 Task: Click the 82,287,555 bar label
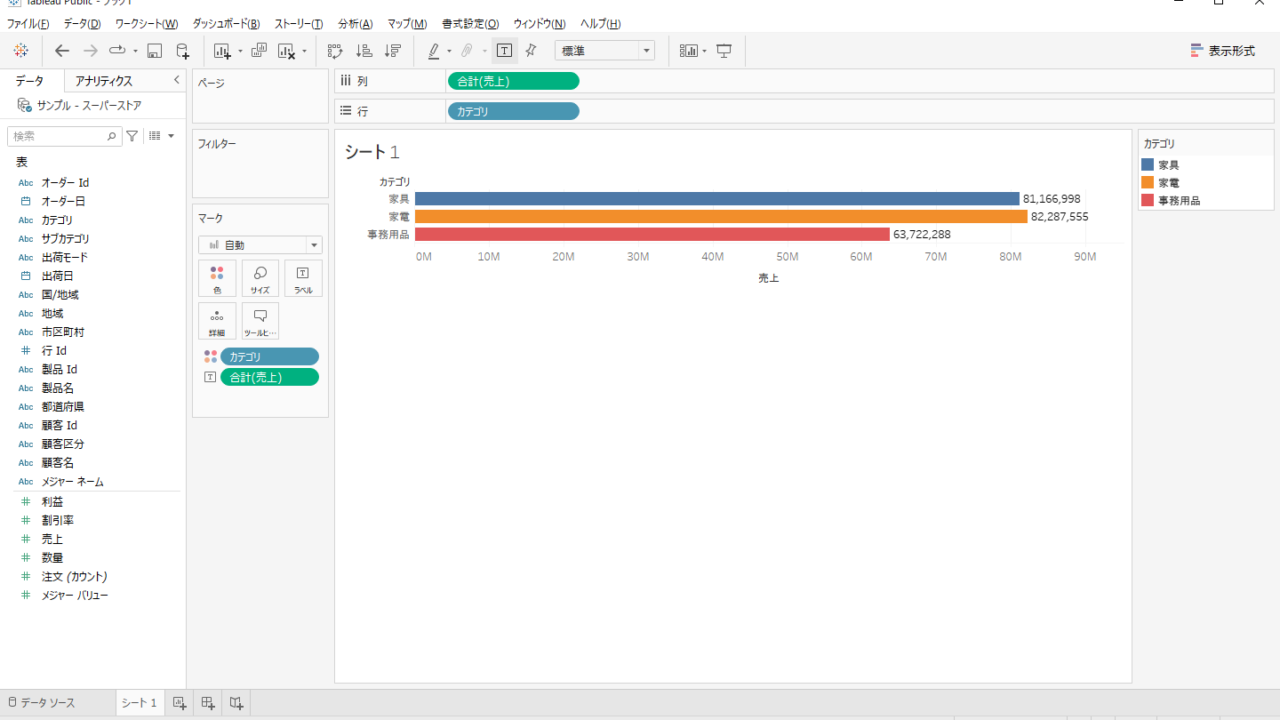click(1059, 217)
